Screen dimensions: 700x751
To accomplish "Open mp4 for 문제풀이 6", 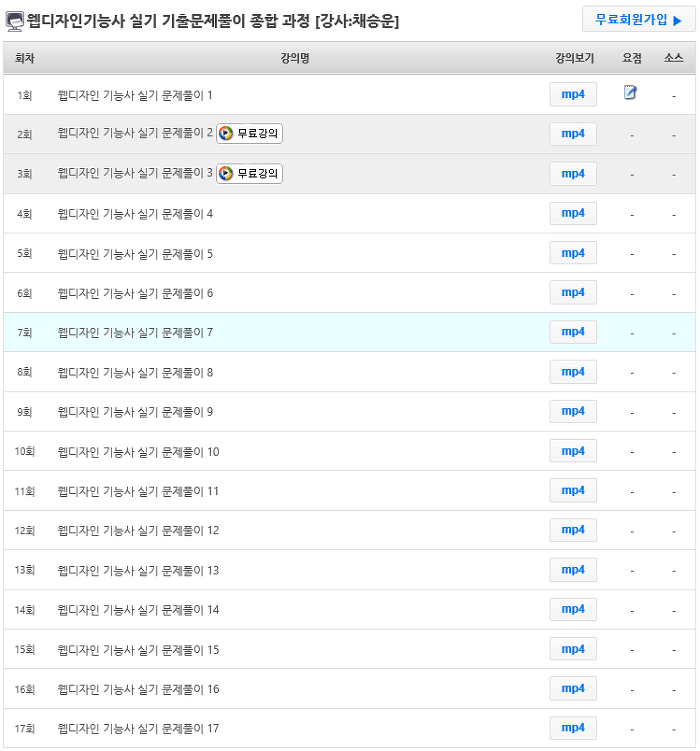I will tap(573, 292).
